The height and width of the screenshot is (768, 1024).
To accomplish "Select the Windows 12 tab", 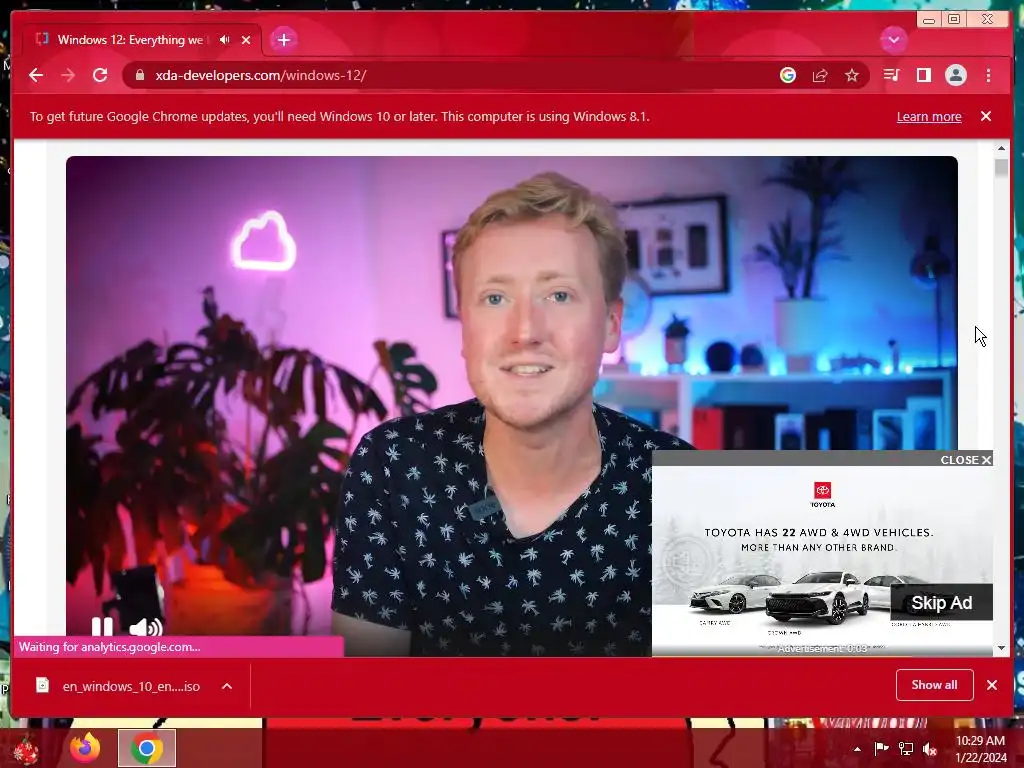I will 130,40.
